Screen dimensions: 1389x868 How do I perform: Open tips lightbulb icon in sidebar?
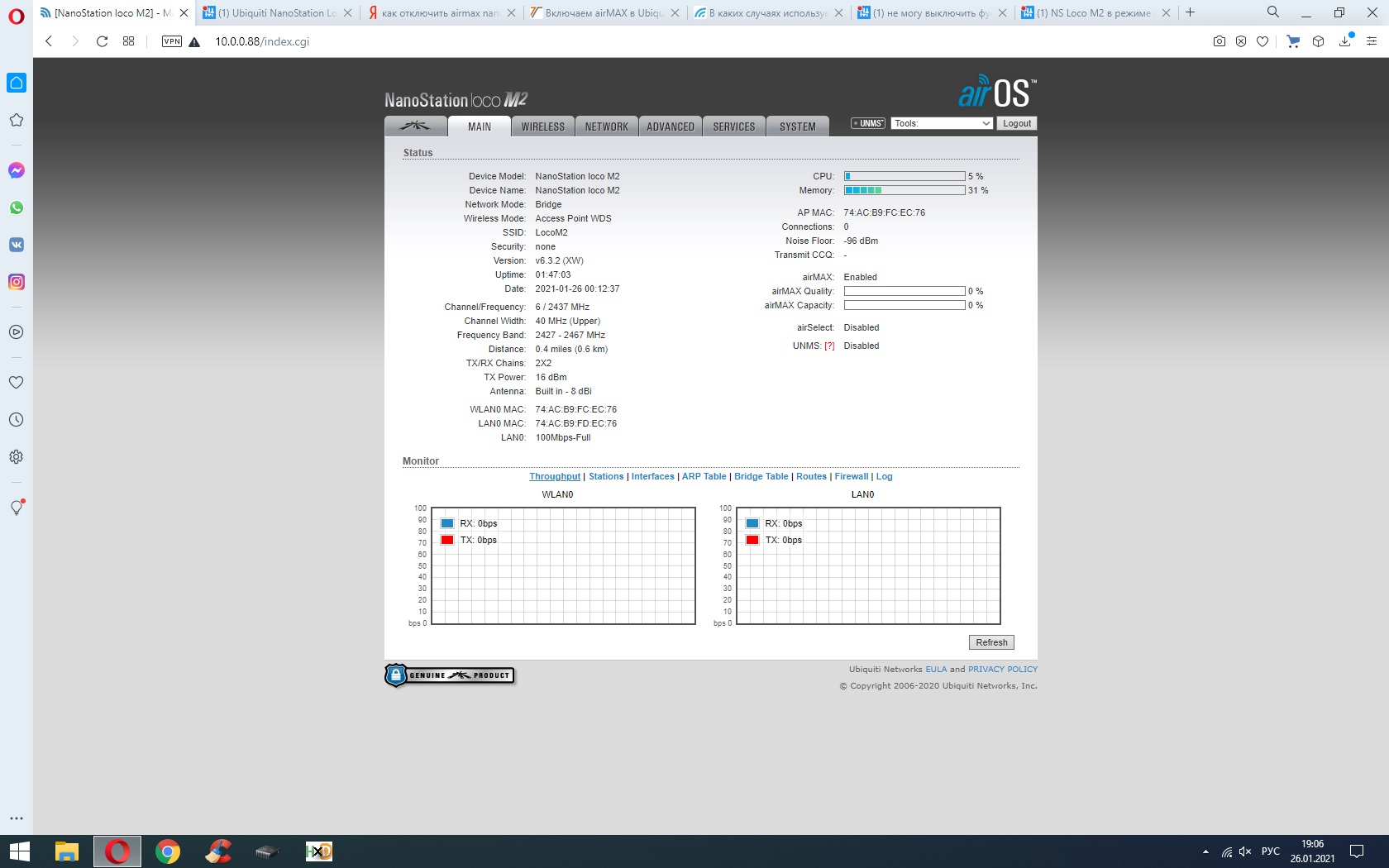coord(17,508)
